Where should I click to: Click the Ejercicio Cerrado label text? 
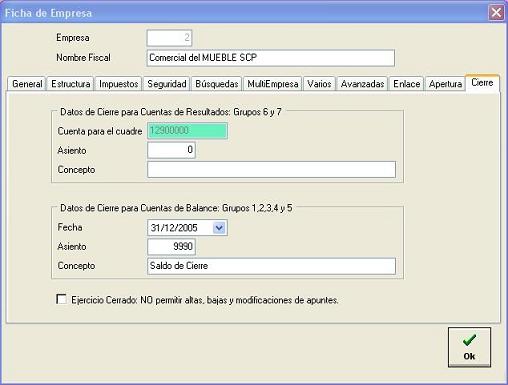pyautogui.click(x=205, y=300)
